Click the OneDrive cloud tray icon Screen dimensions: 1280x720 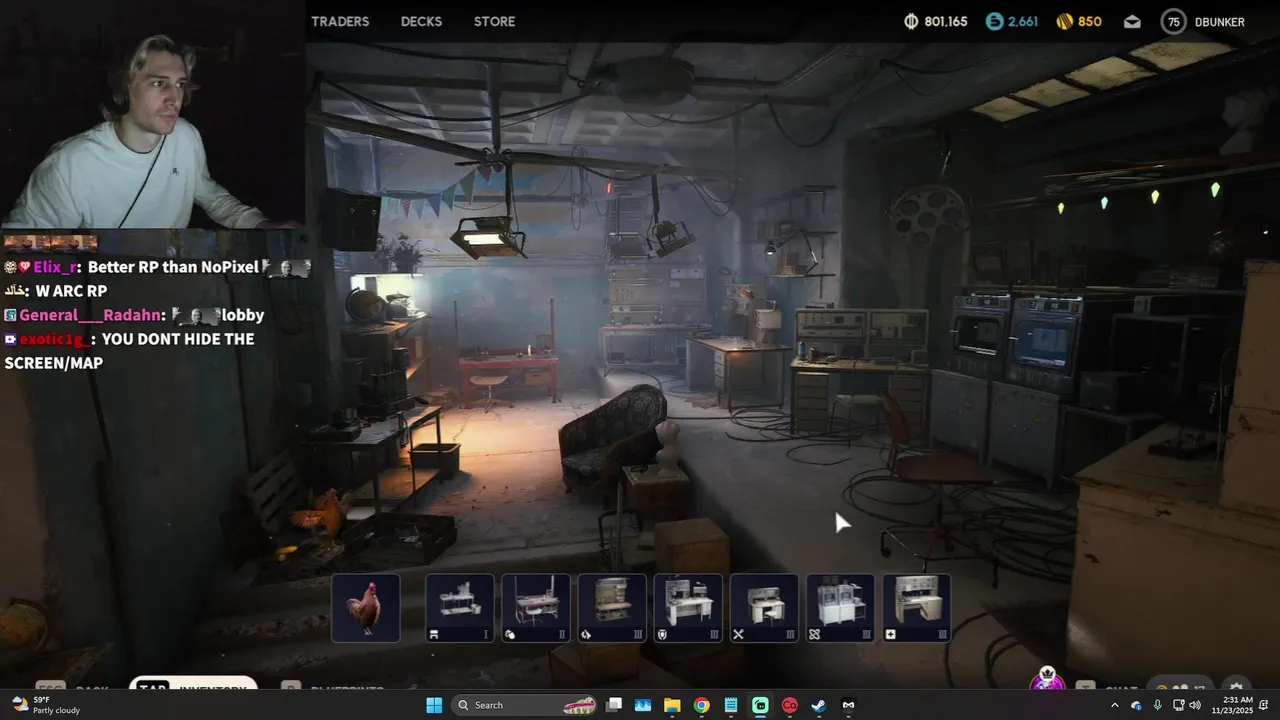click(x=1136, y=705)
